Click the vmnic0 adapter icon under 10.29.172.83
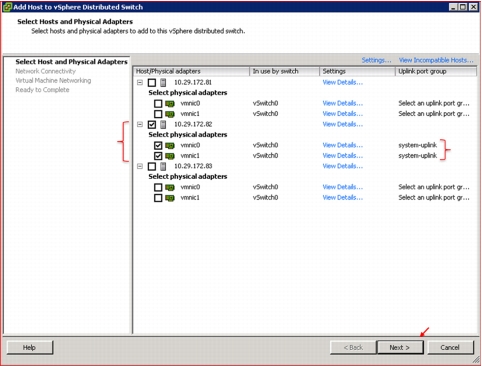Viewport: 482px width, 366px height. pos(170,187)
